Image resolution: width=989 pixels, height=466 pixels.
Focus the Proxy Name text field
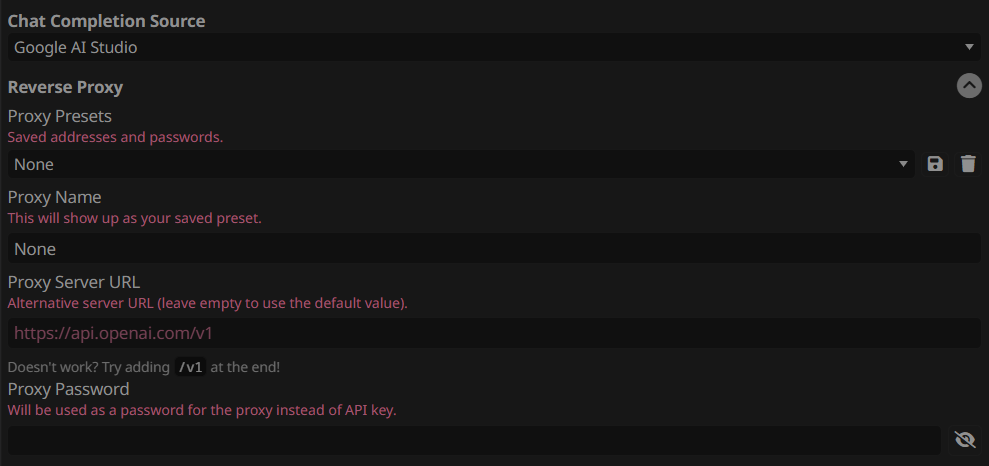[x=494, y=248]
